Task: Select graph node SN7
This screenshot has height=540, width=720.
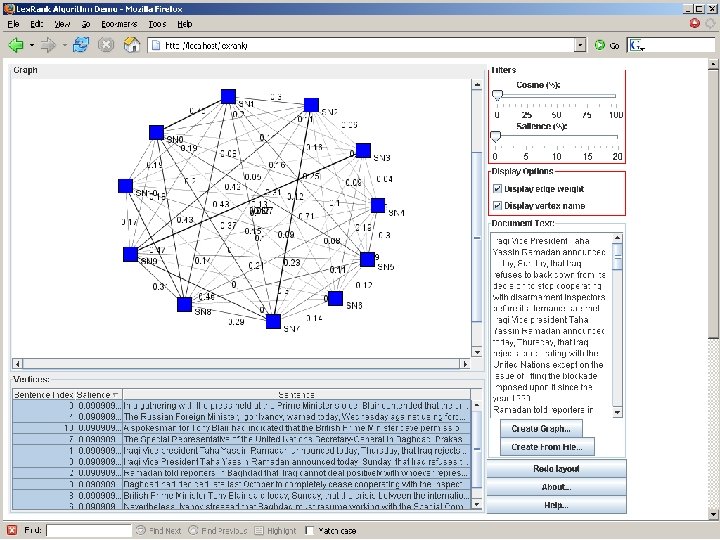Action: [273, 321]
